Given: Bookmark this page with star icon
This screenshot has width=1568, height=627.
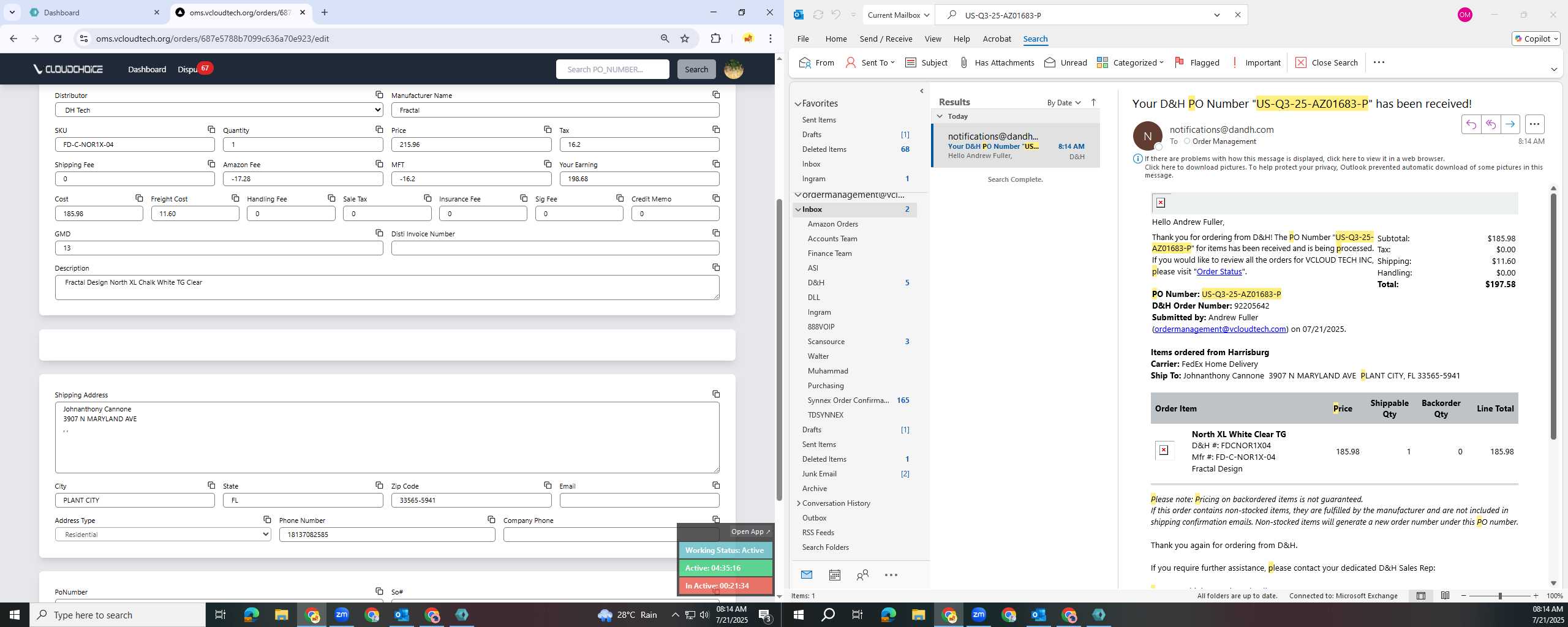Looking at the screenshot, I should 685,39.
